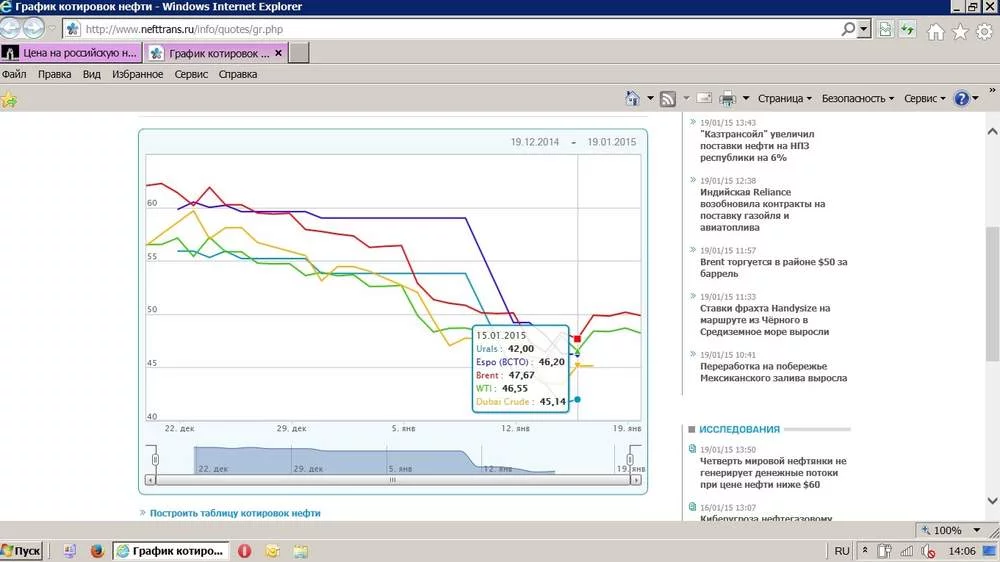
Task: Expand the Безопасность dropdown menu
Action: 858,98
